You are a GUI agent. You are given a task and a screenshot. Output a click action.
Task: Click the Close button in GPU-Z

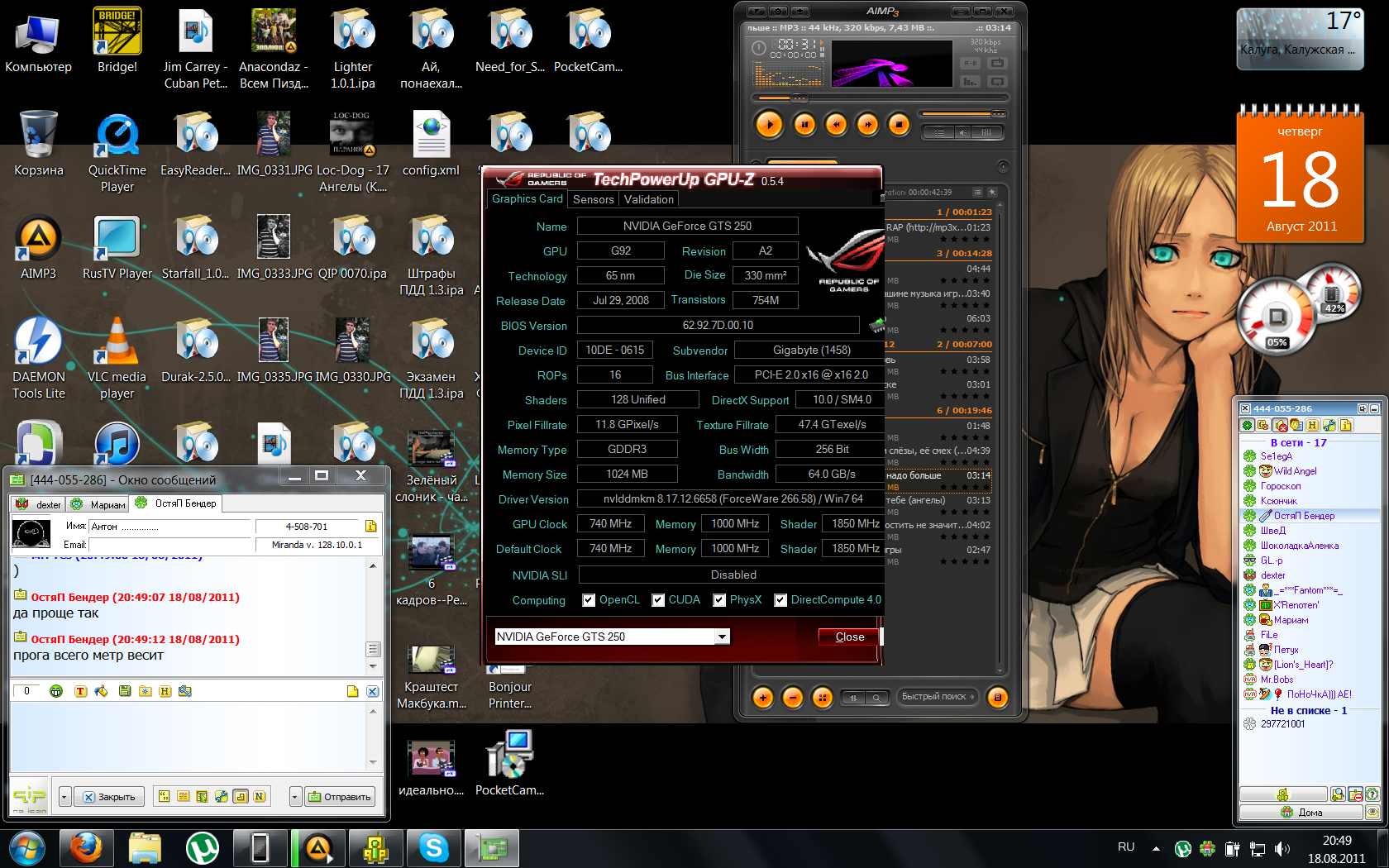tap(849, 637)
